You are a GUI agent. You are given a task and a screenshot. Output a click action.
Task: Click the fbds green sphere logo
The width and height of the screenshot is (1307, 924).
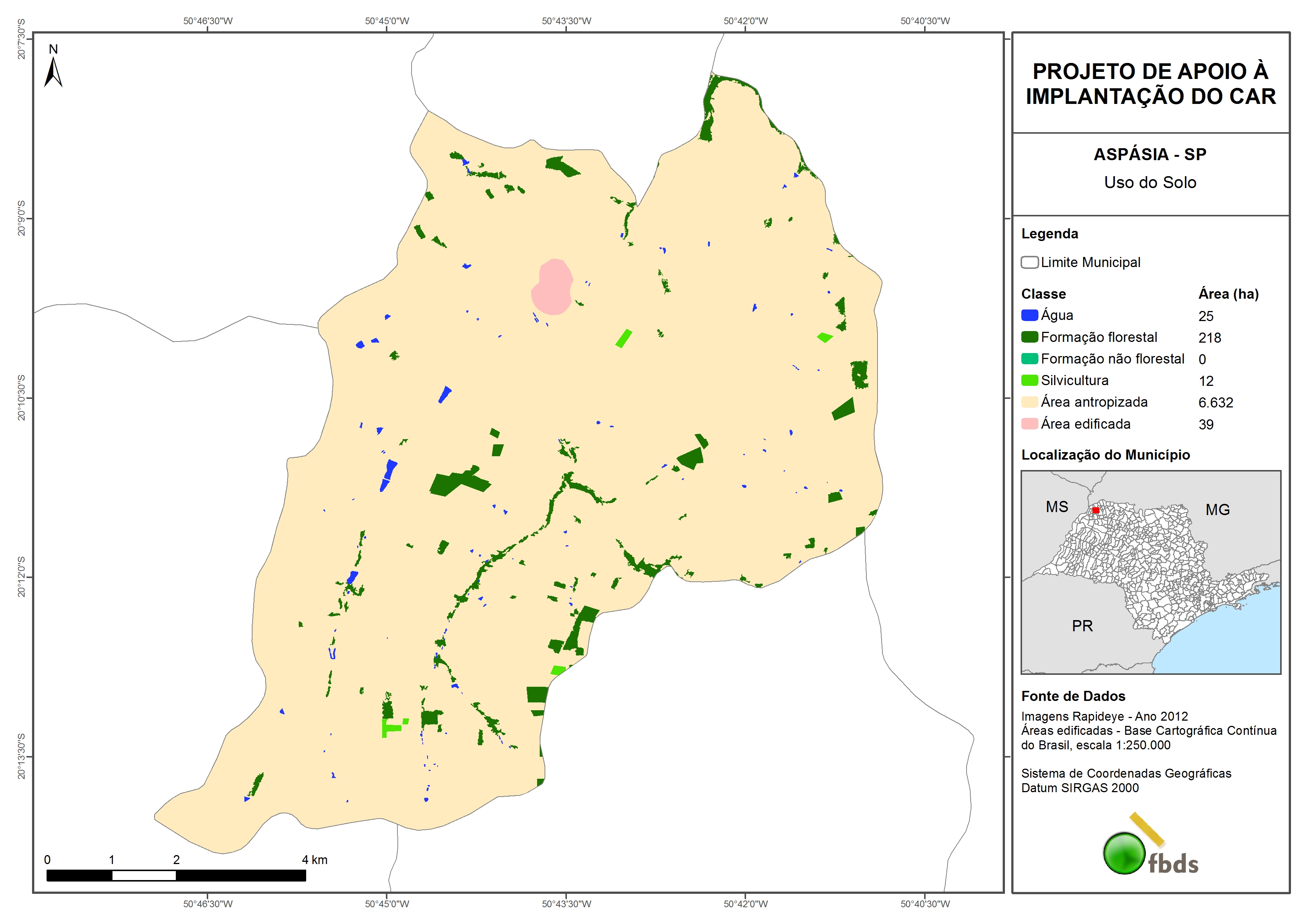click(x=1124, y=853)
